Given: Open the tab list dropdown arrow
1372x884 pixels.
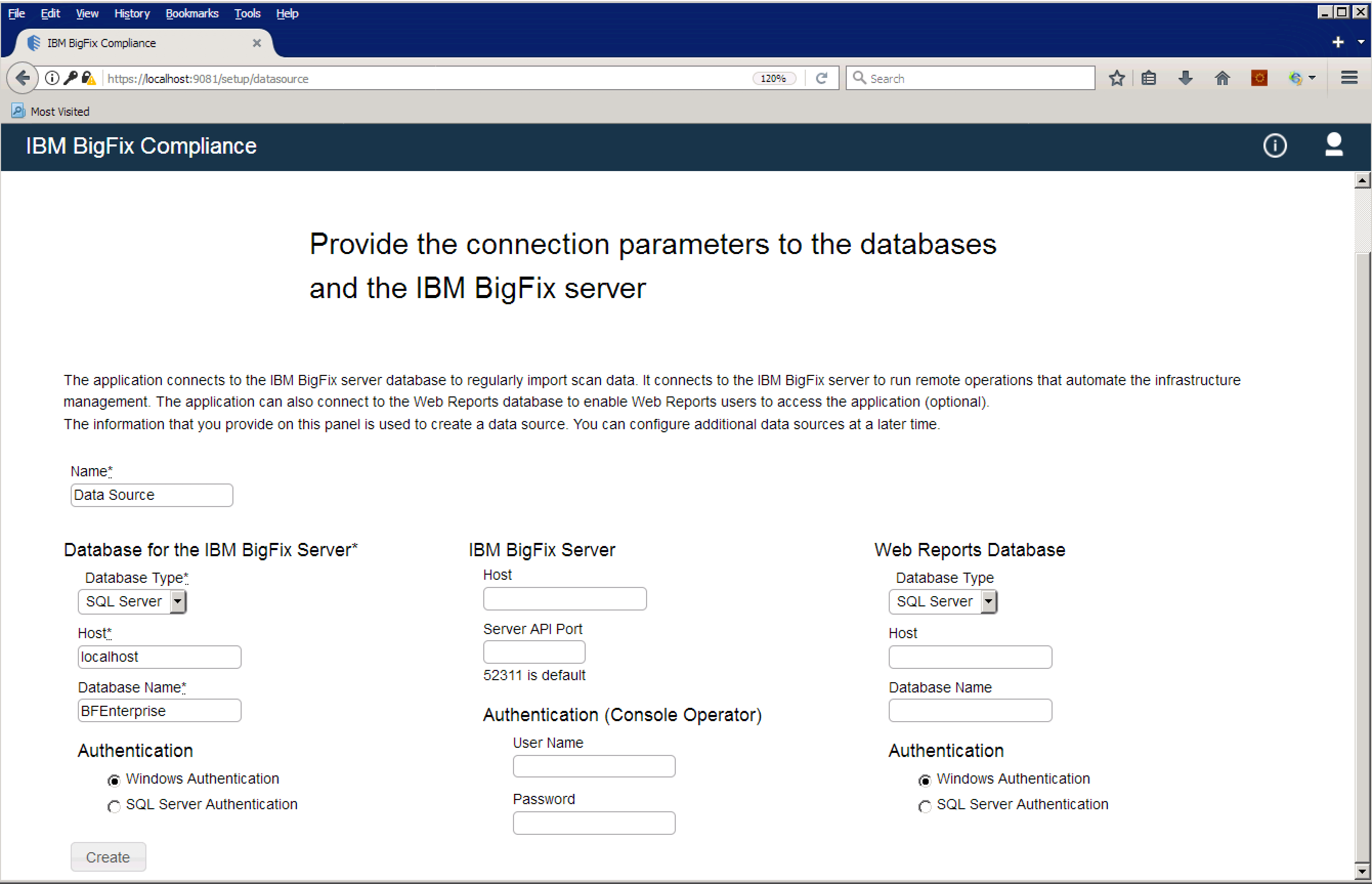Looking at the screenshot, I should click(x=1361, y=43).
